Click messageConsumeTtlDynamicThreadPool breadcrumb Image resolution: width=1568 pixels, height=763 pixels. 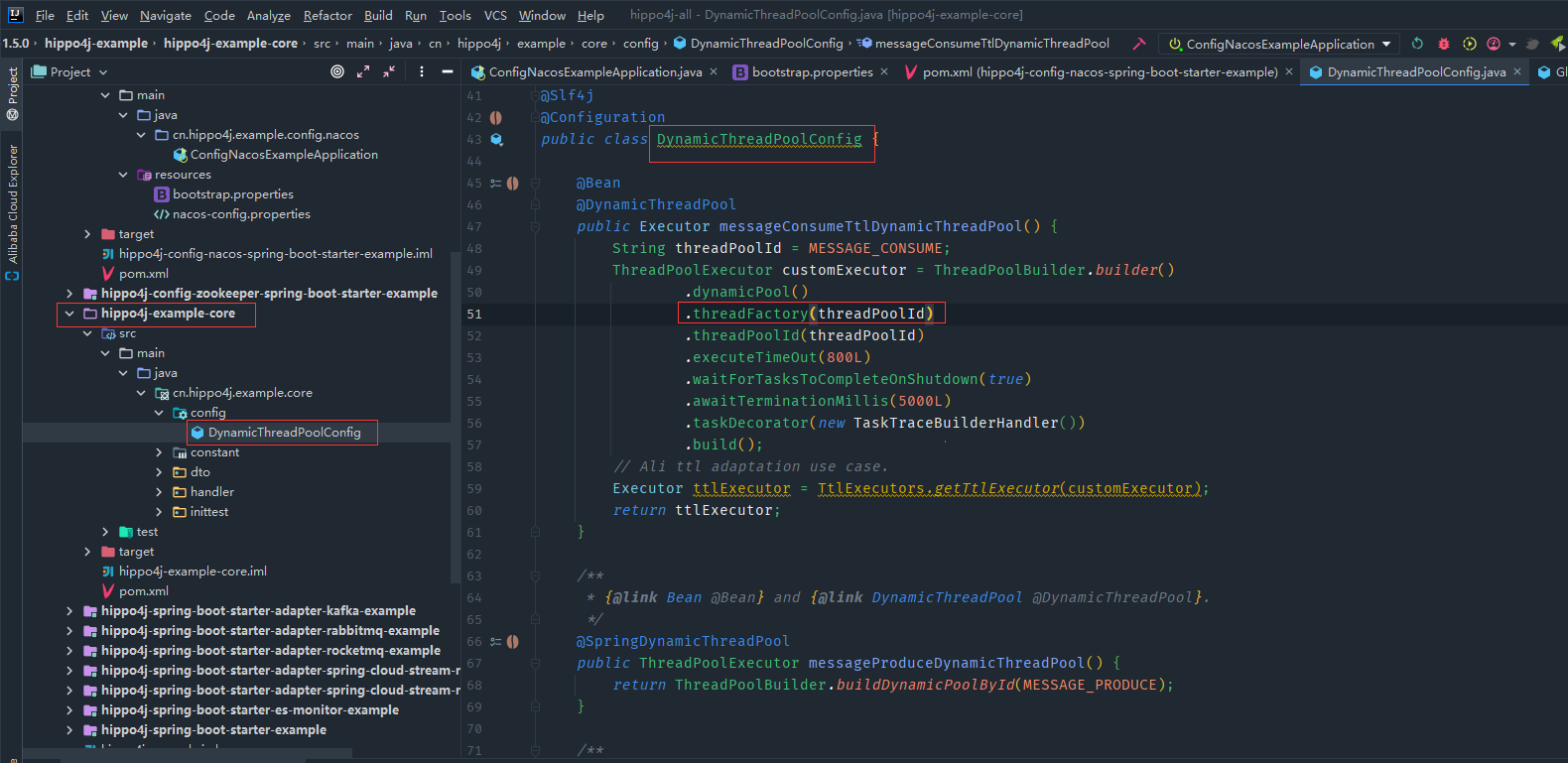click(x=984, y=44)
